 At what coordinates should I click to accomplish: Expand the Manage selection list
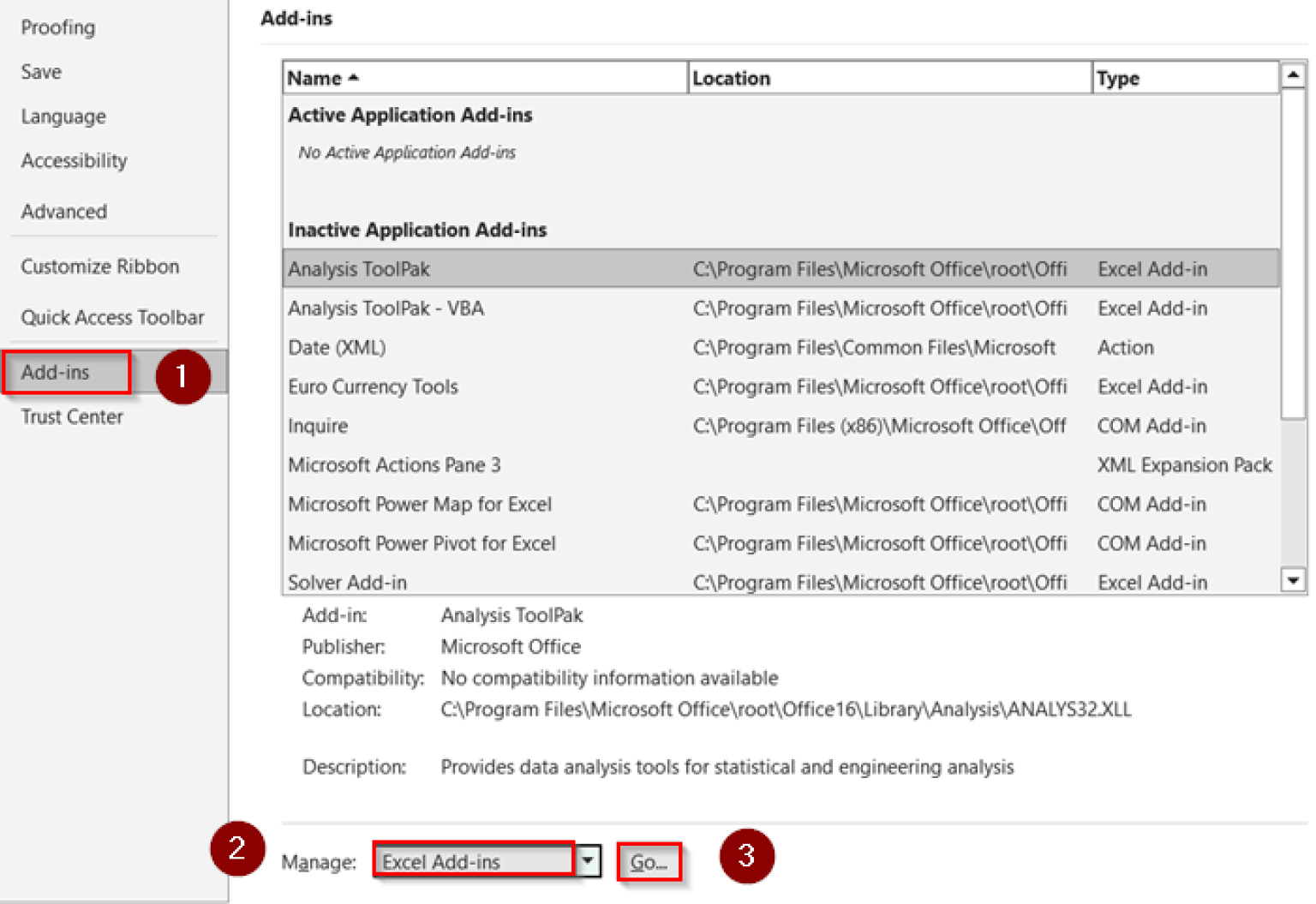tap(589, 860)
